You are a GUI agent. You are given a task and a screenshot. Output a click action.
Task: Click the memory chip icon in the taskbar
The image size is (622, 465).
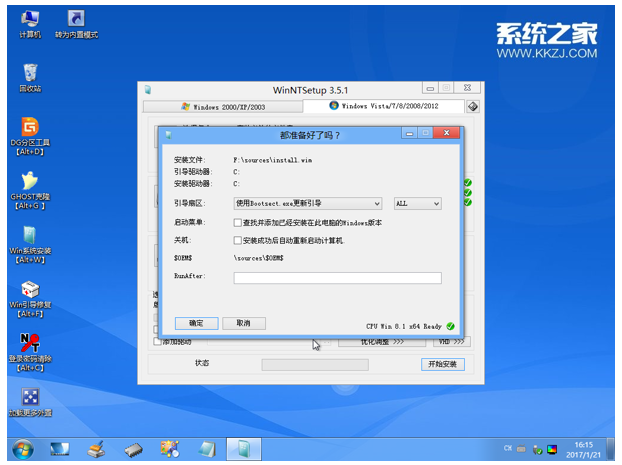click(133, 450)
